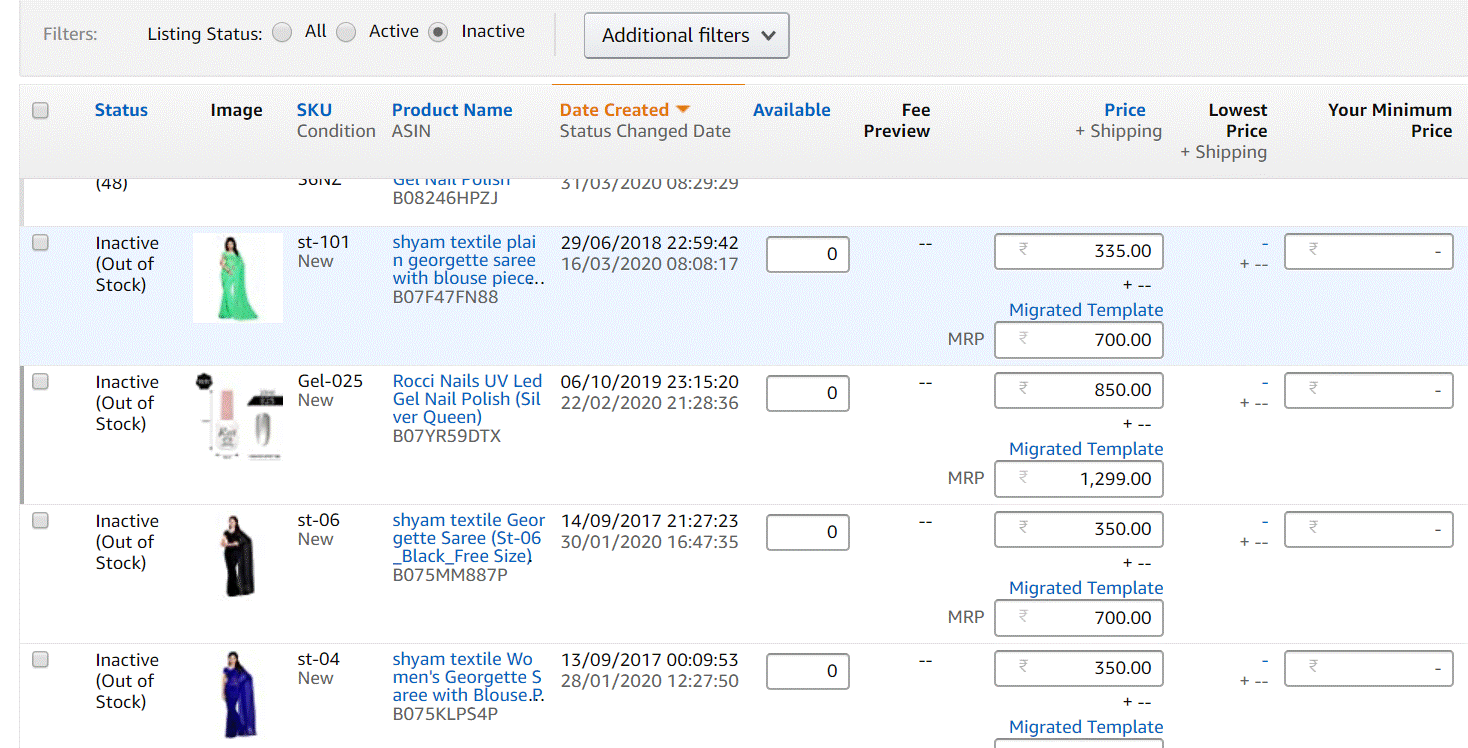Select the All listing status radio button
This screenshot has height=748, width=1468.
click(x=283, y=33)
